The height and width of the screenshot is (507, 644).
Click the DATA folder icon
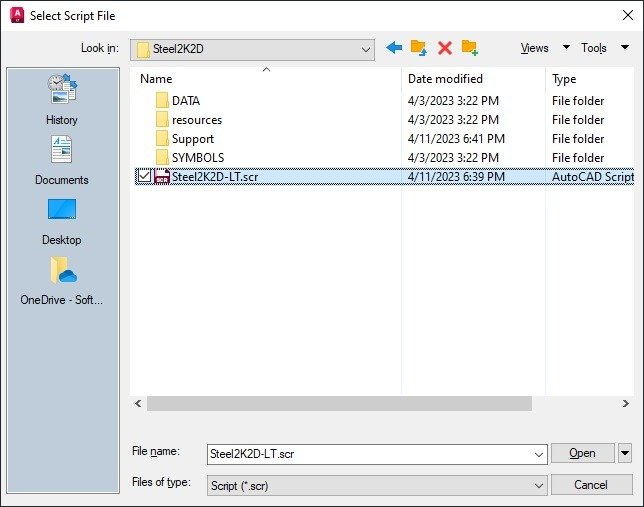tap(162, 100)
